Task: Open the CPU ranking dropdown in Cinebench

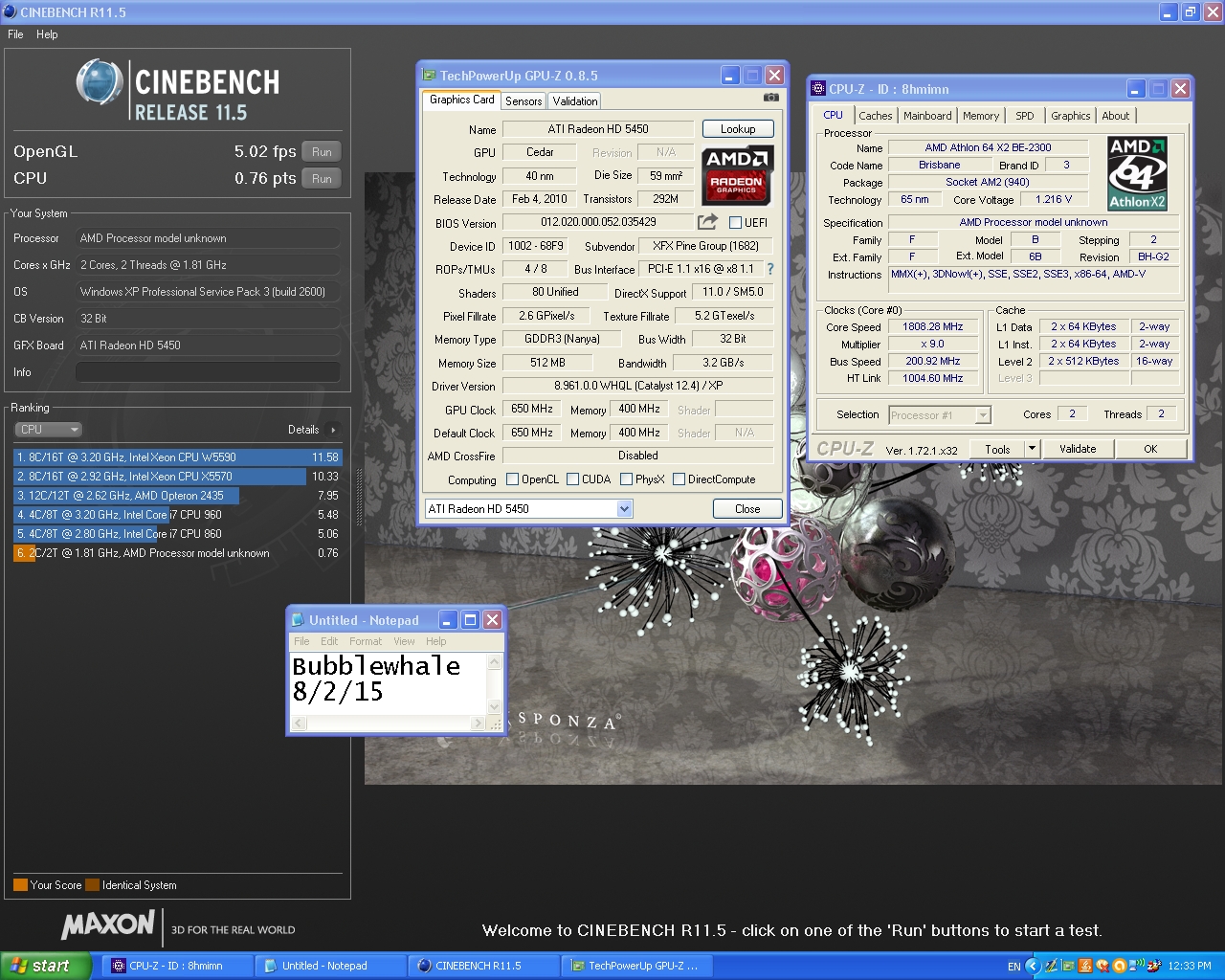Action: point(49,430)
